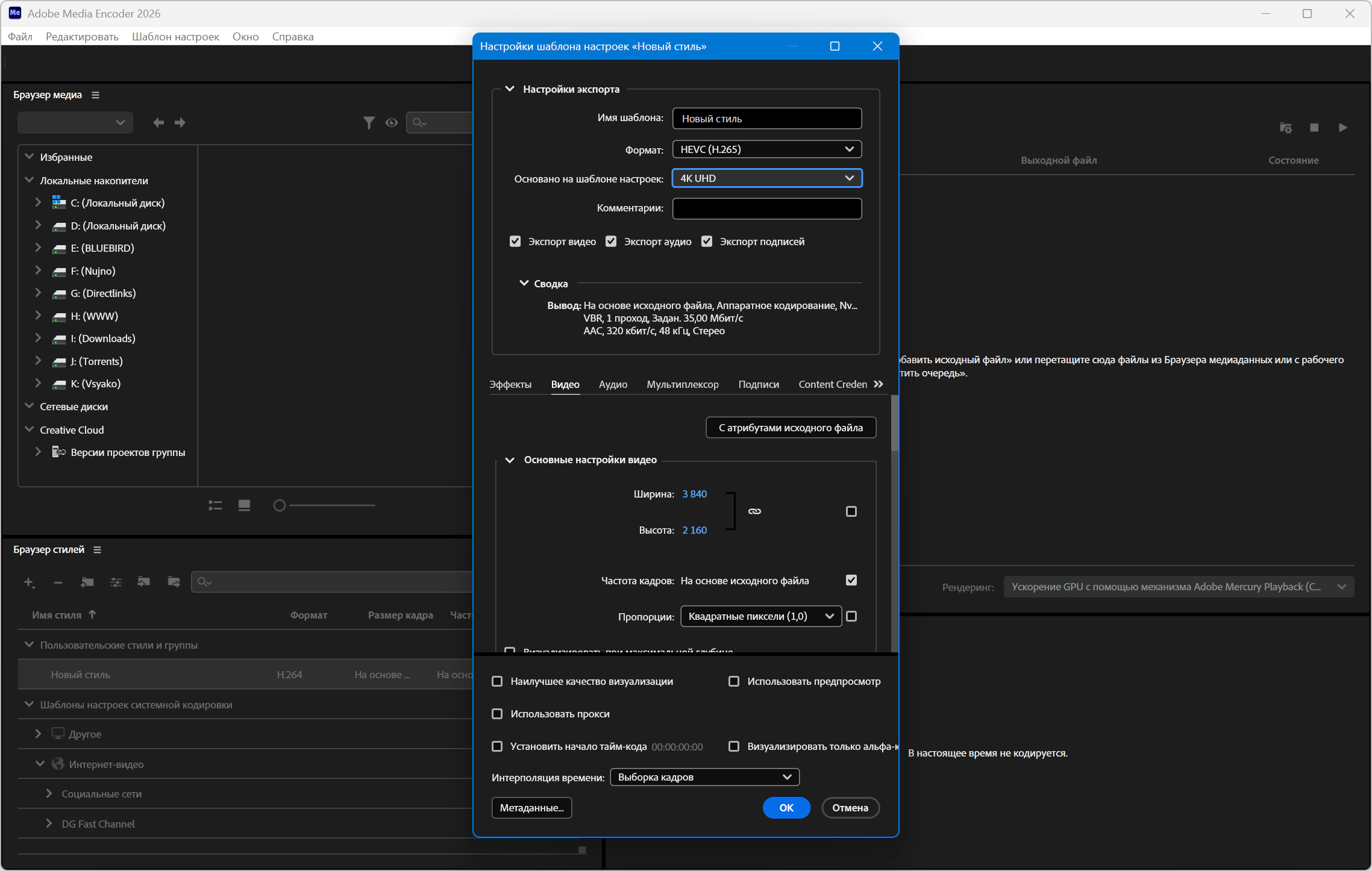
Task: Click the add output icon in queue
Action: [1286, 128]
